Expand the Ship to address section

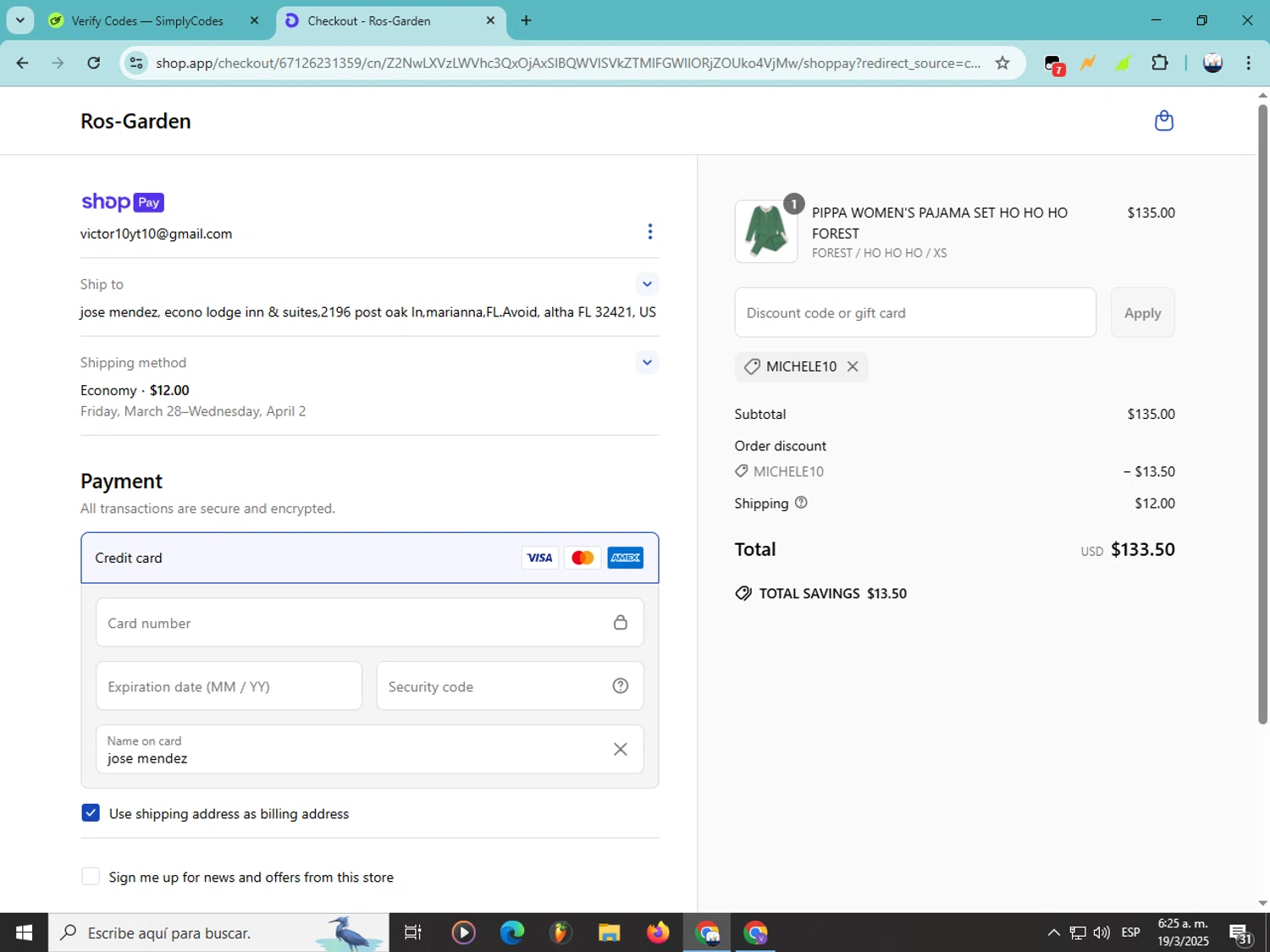click(x=647, y=284)
